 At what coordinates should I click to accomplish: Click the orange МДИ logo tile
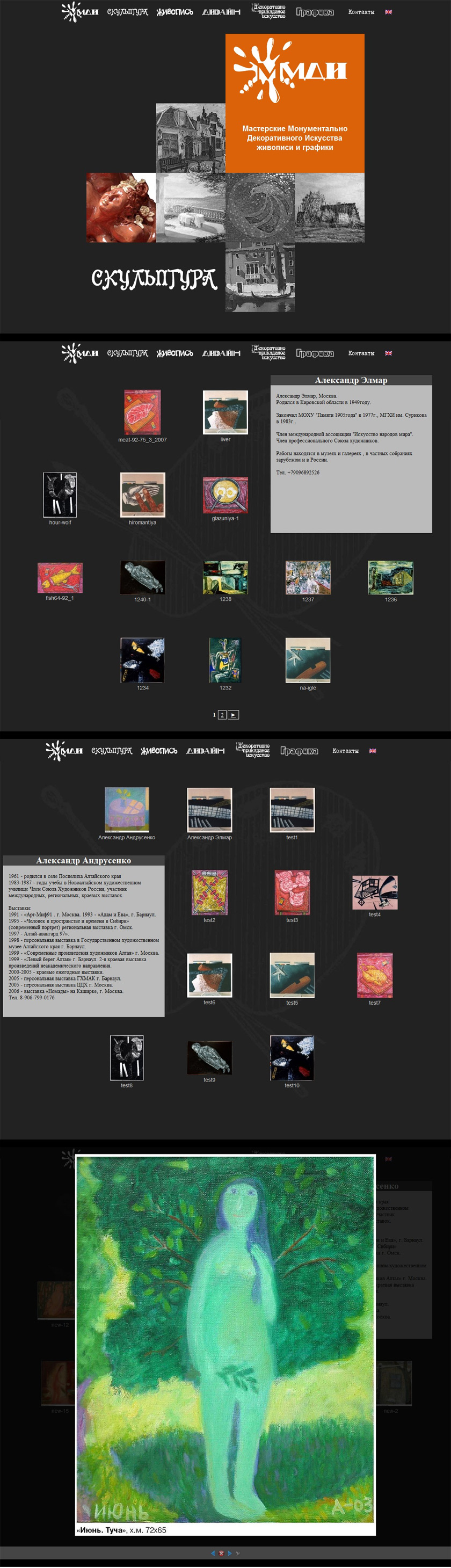(x=295, y=103)
